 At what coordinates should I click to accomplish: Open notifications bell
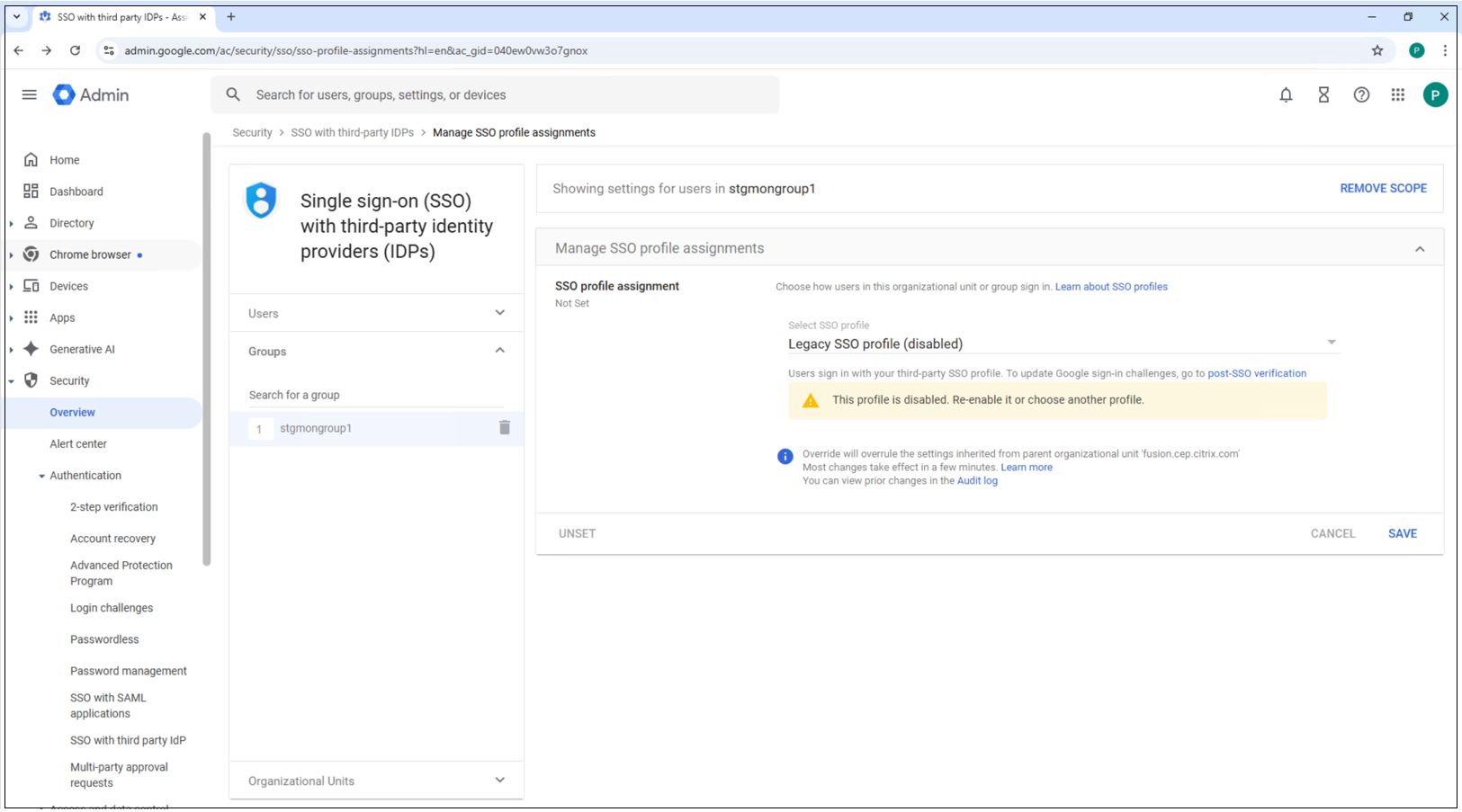pos(1286,94)
